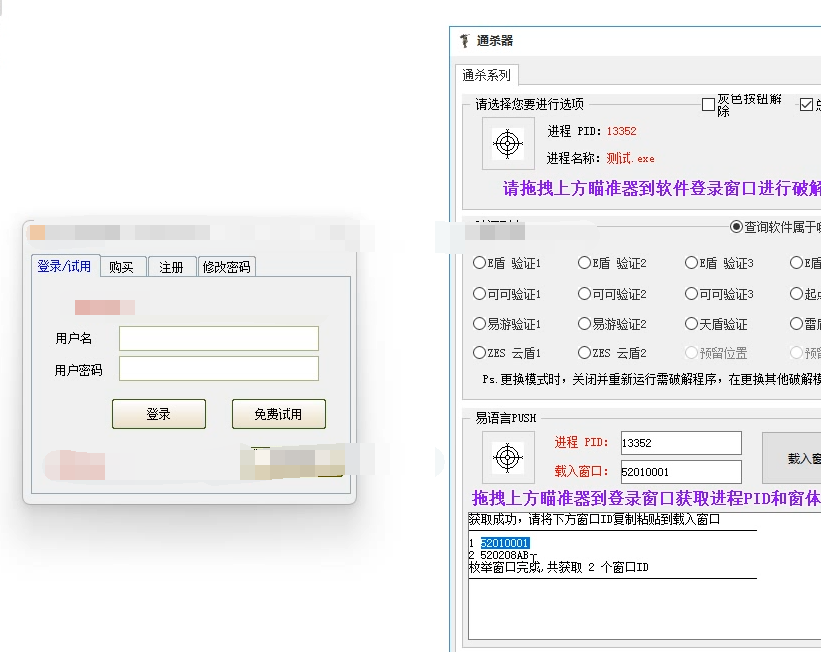Open the 通杀系列 tab
This screenshot has height=652, width=821.
click(x=487, y=75)
